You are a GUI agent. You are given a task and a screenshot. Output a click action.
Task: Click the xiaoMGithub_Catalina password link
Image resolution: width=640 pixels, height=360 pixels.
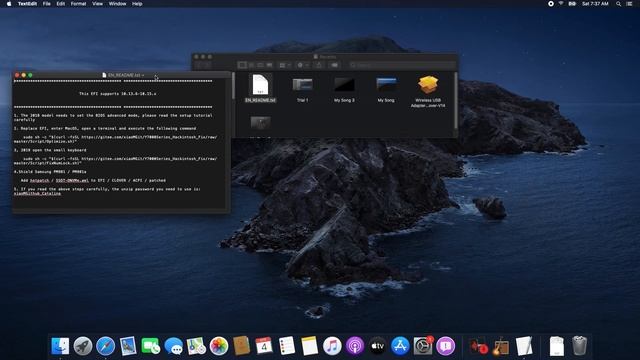(37, 193)
